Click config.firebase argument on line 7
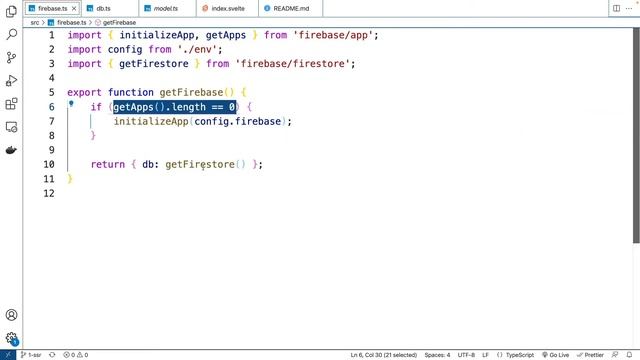Image resolution: width=640 pixels, height=360 pixels. [x=238, y=121]
